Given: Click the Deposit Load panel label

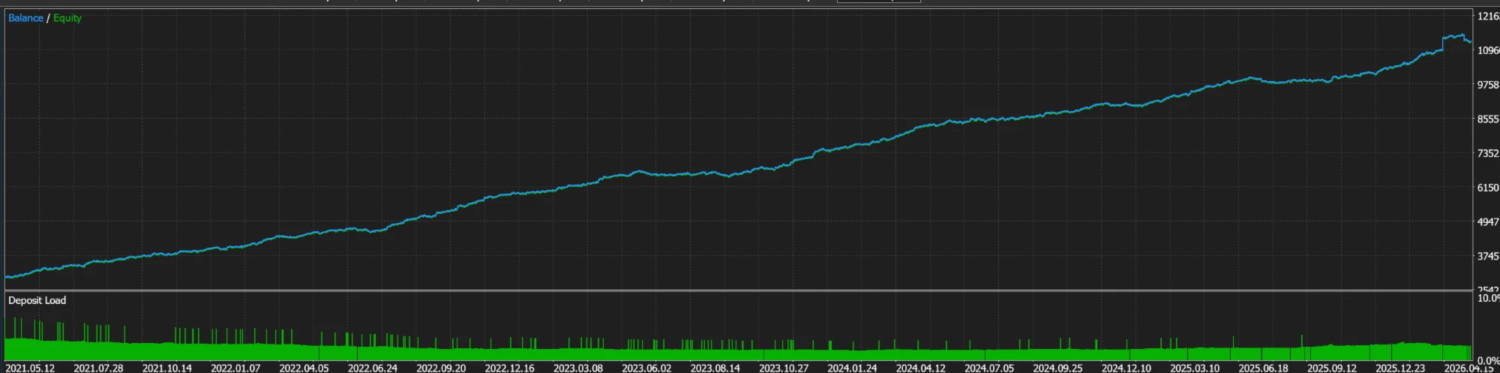Looking at the screenshot, I should [x=37, y=300].
